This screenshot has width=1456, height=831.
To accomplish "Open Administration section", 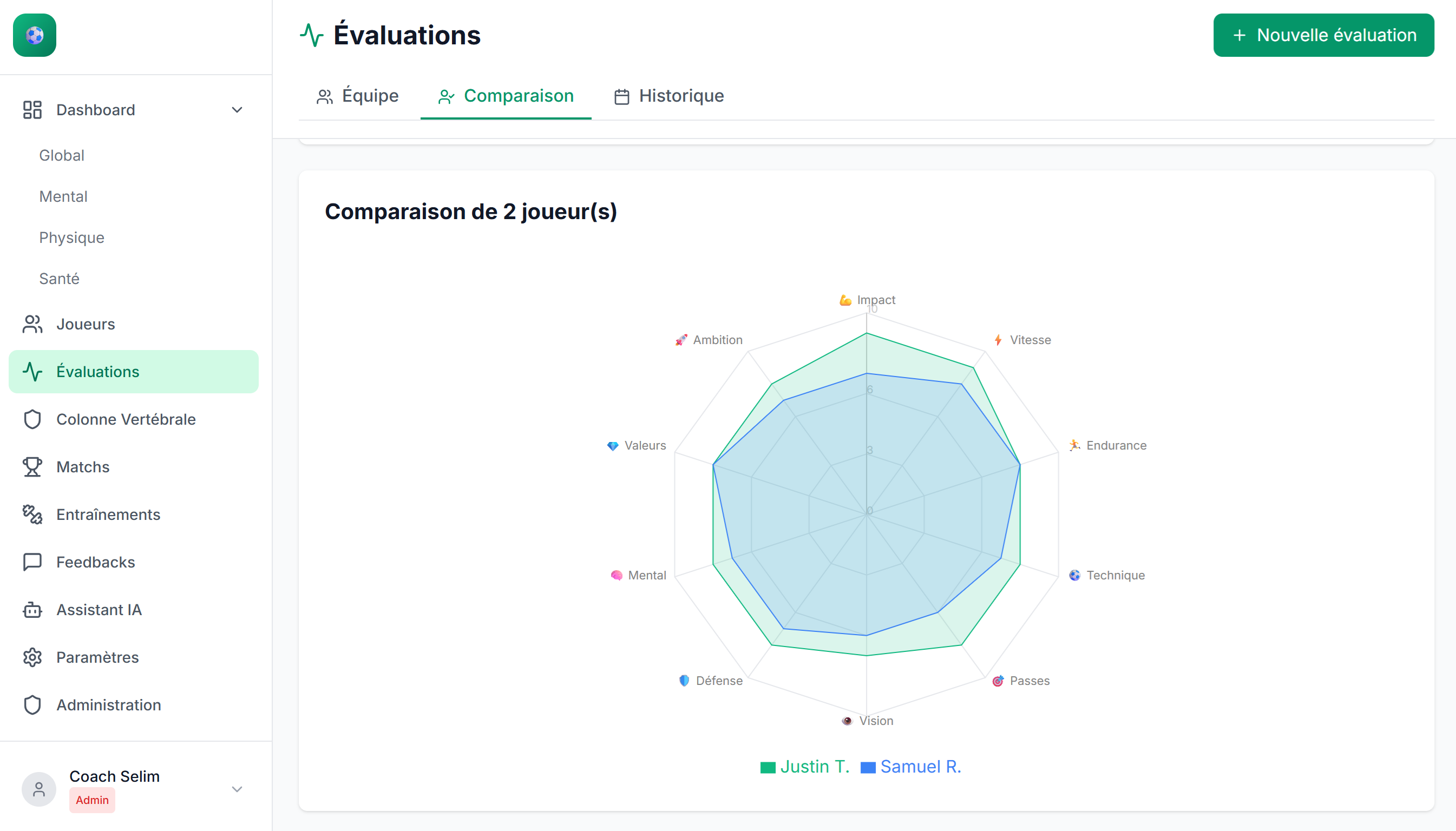I will point(134,705).
